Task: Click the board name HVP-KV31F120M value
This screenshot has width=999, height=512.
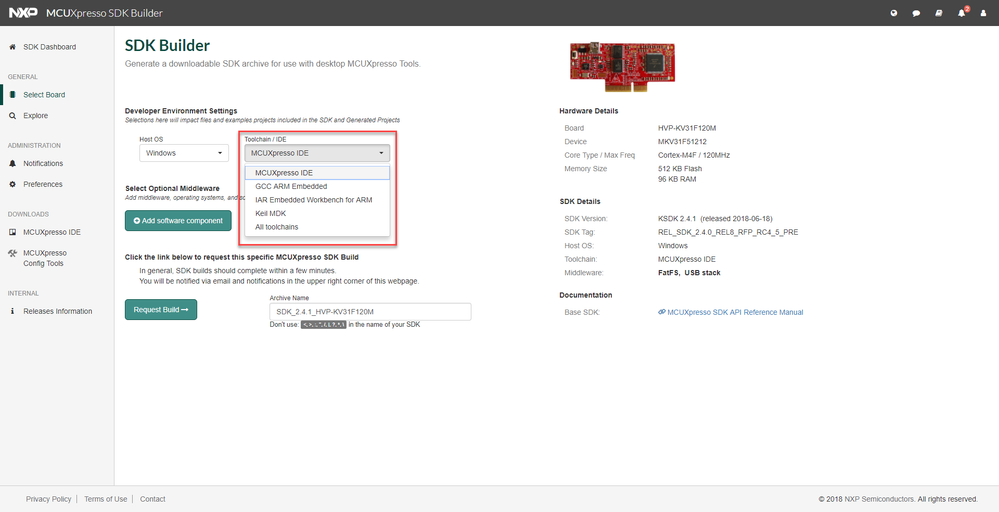Action: click(687, 128)
